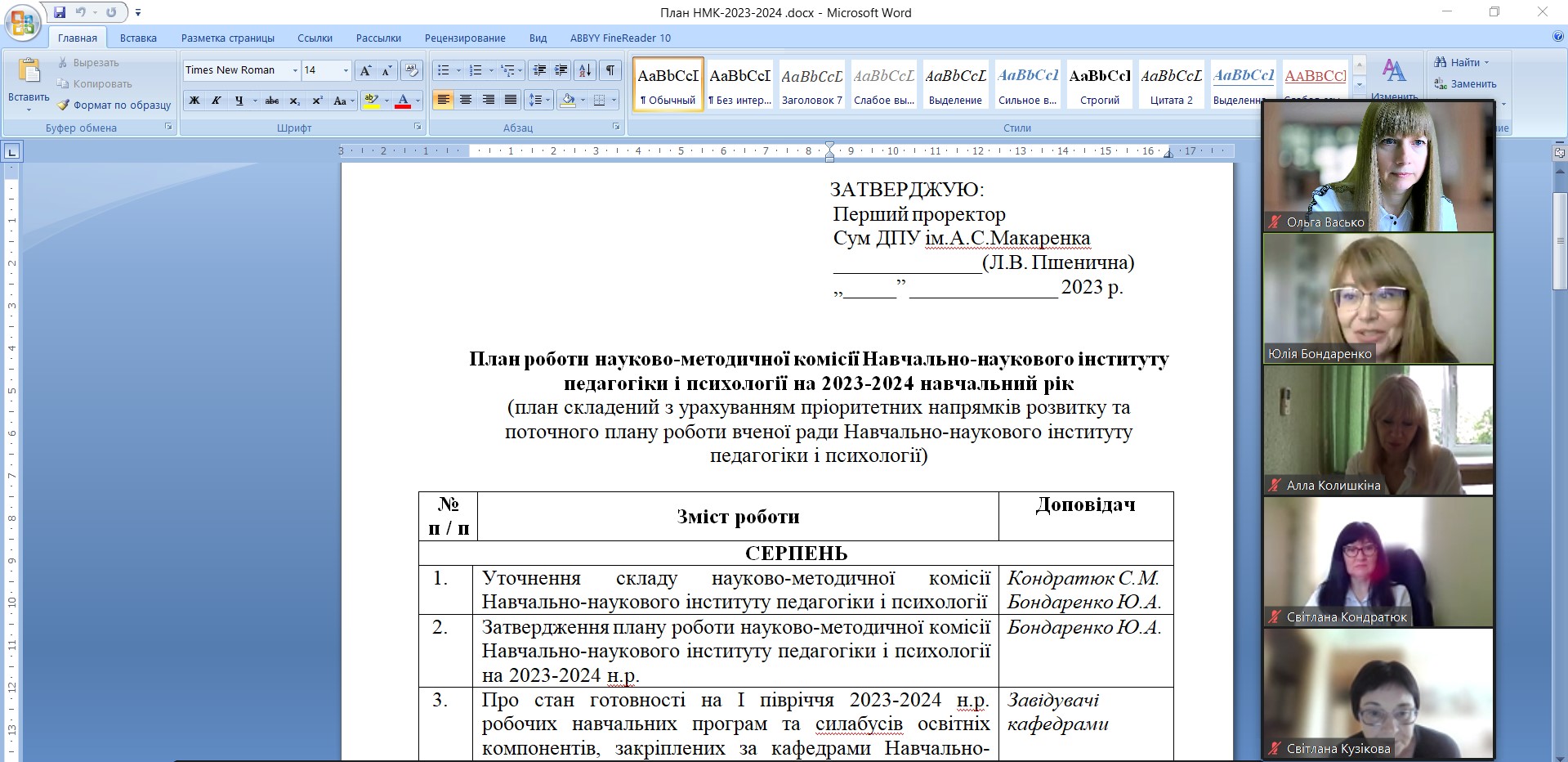Save the document from quick access toolbar

tap(60, 12)
